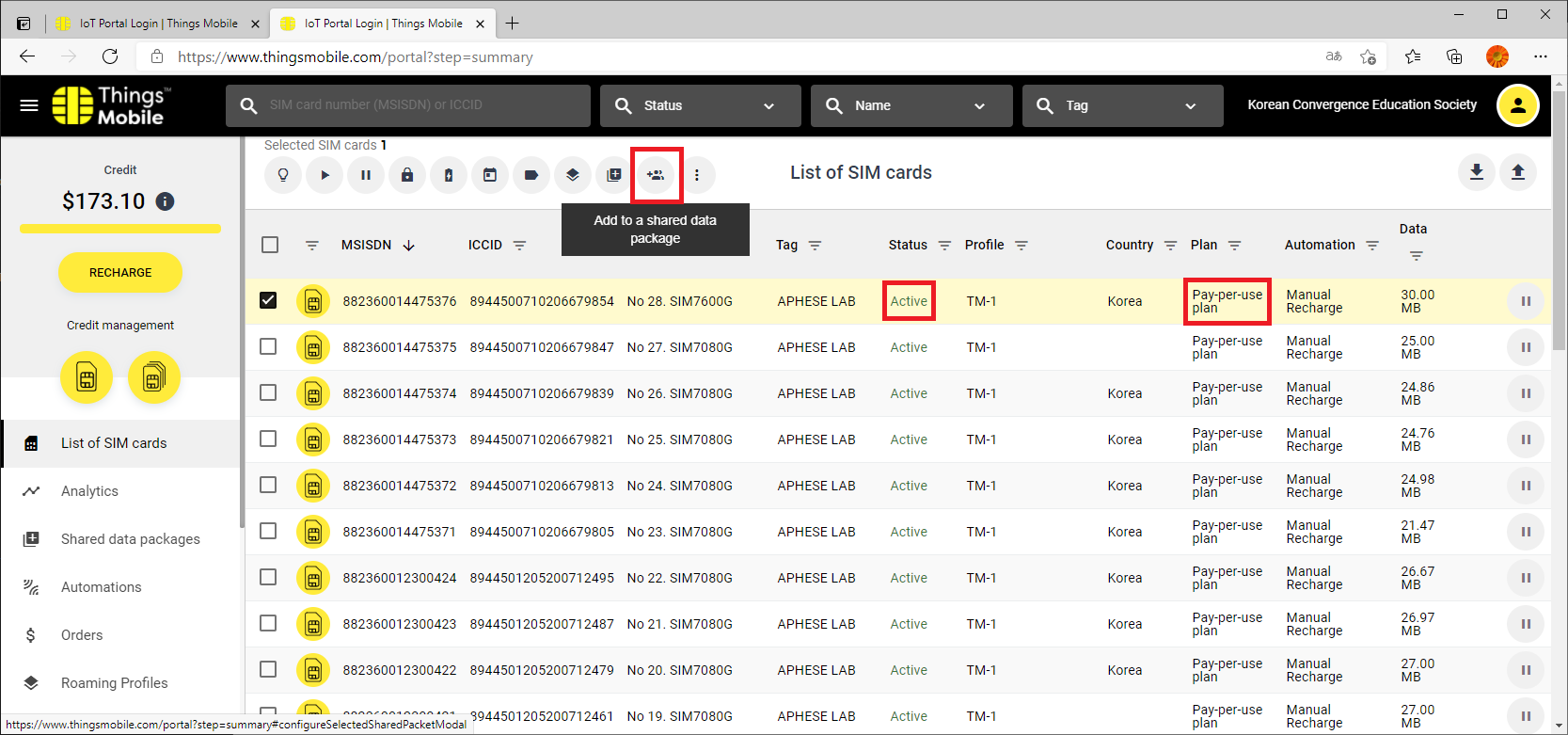1568x735 pixels.
Task: Click the battery charging icon in toolbar
Action: click(x=449, y=175)
